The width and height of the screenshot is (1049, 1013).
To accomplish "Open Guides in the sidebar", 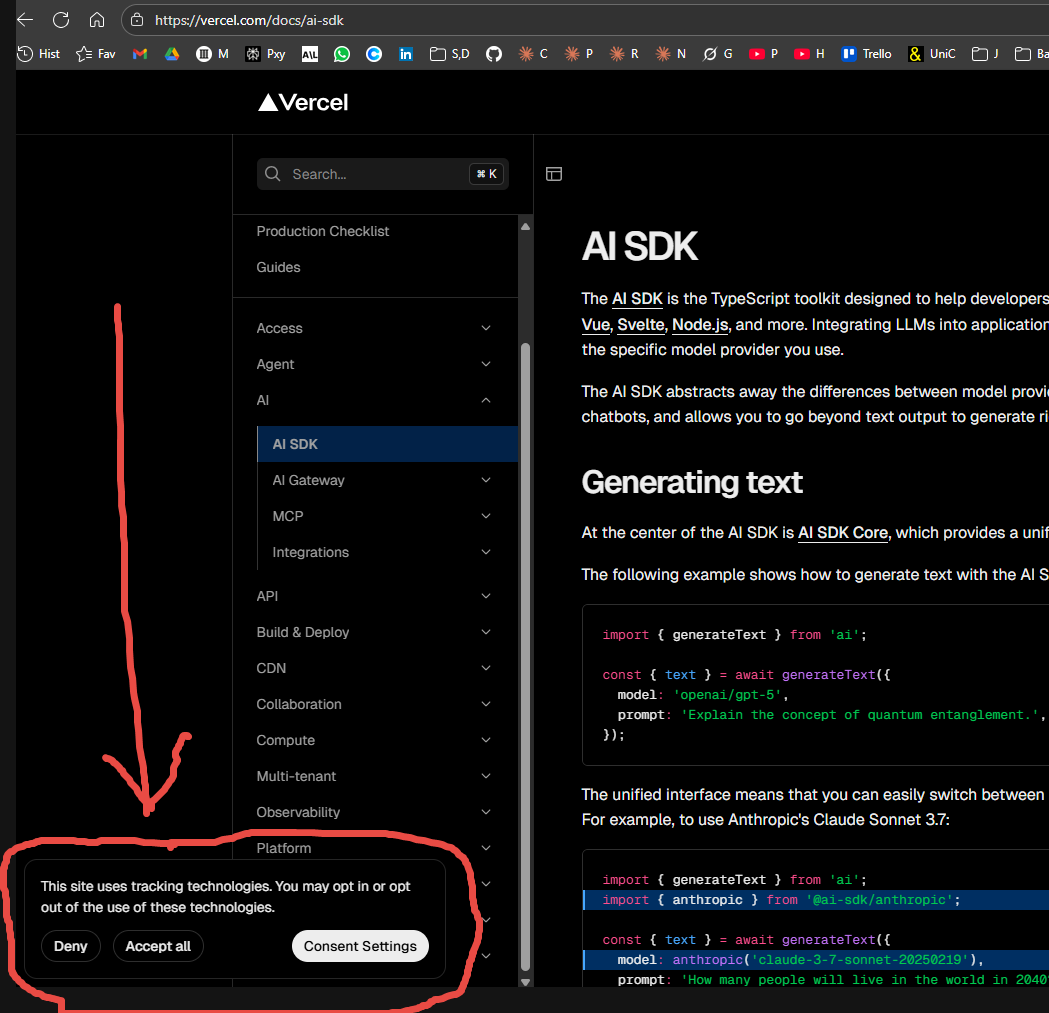I will pos(278,267).
